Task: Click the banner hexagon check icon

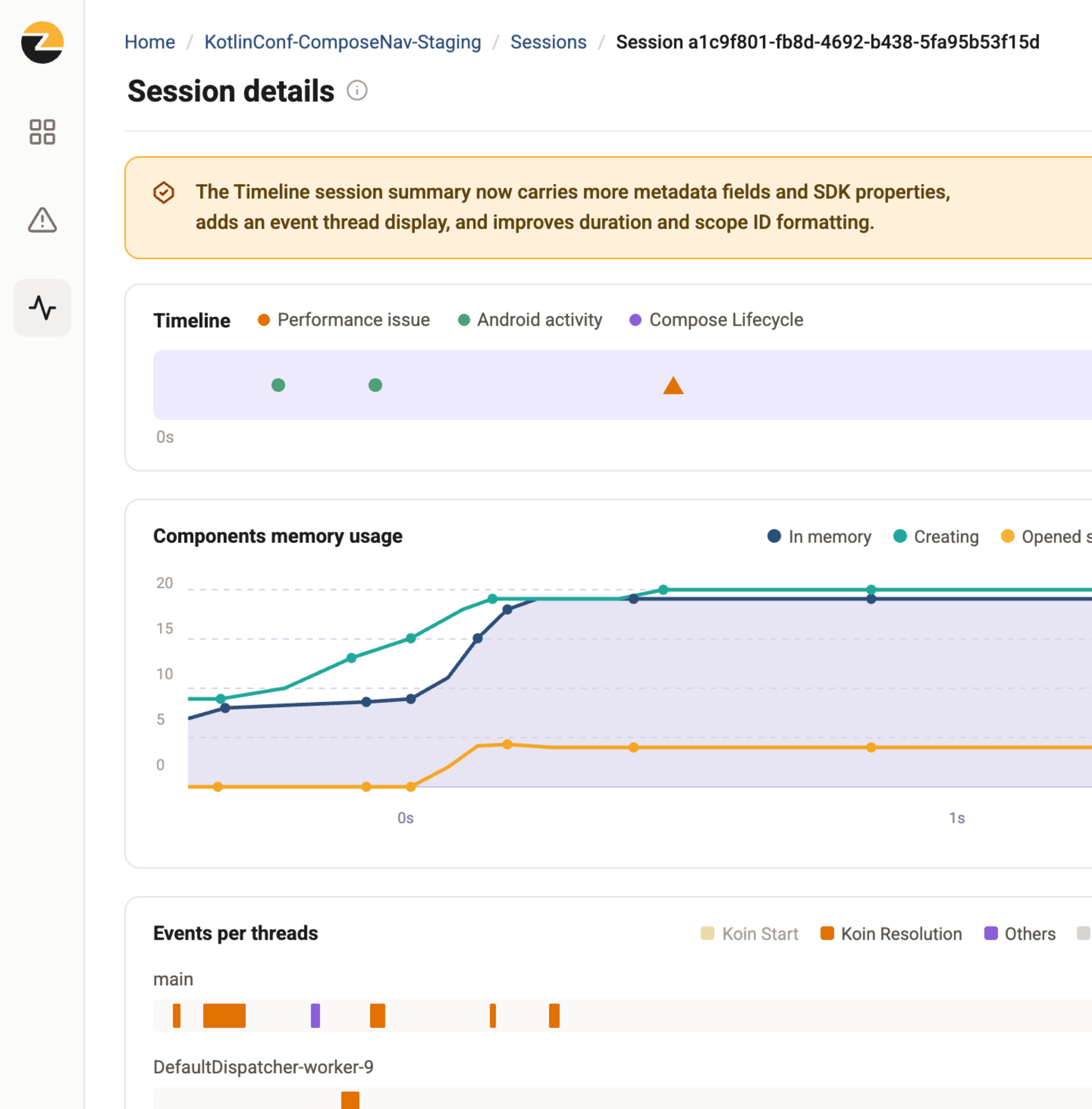Action: [164, 193]
